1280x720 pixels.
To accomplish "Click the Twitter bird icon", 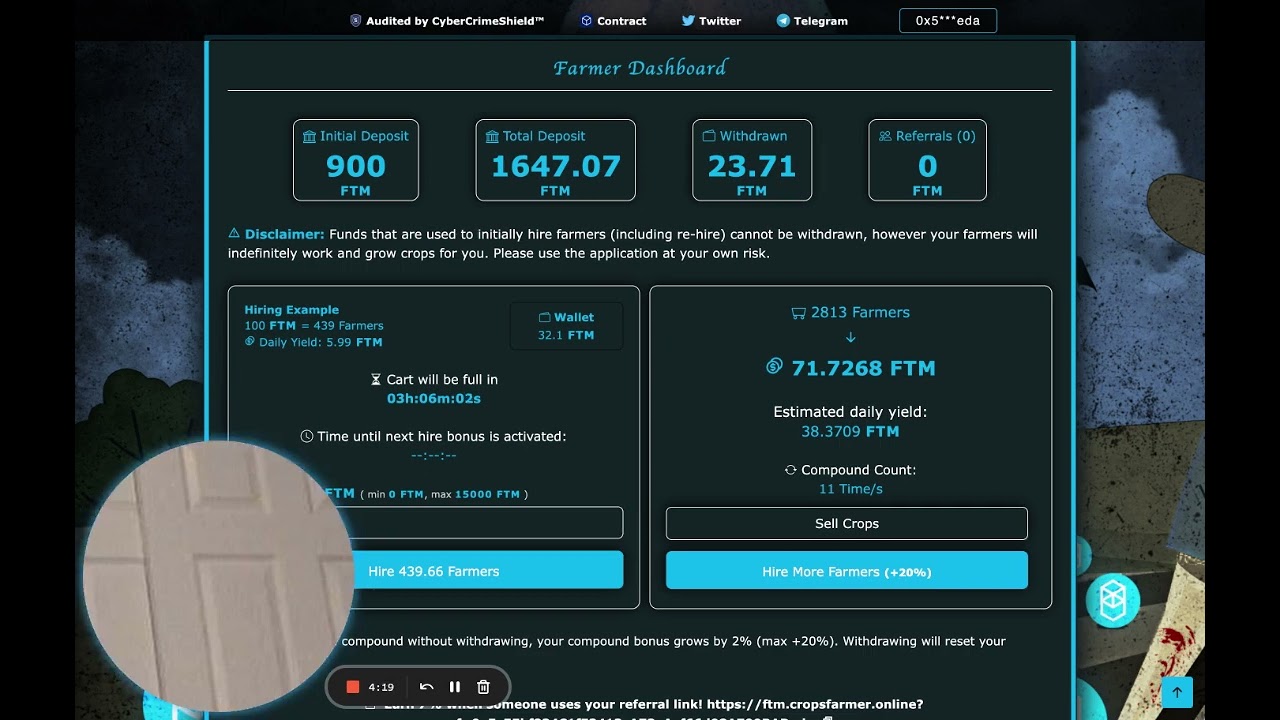I will click(688, 20).
